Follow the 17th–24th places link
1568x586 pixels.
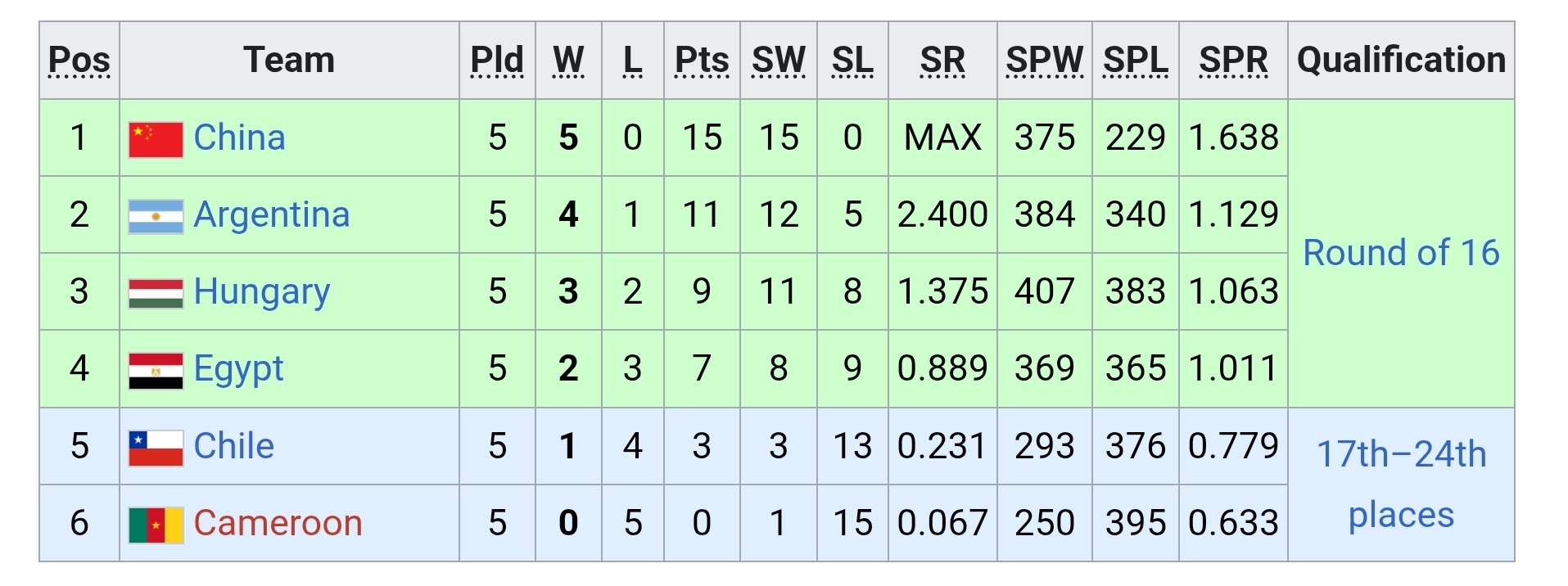pos(1401,484)
